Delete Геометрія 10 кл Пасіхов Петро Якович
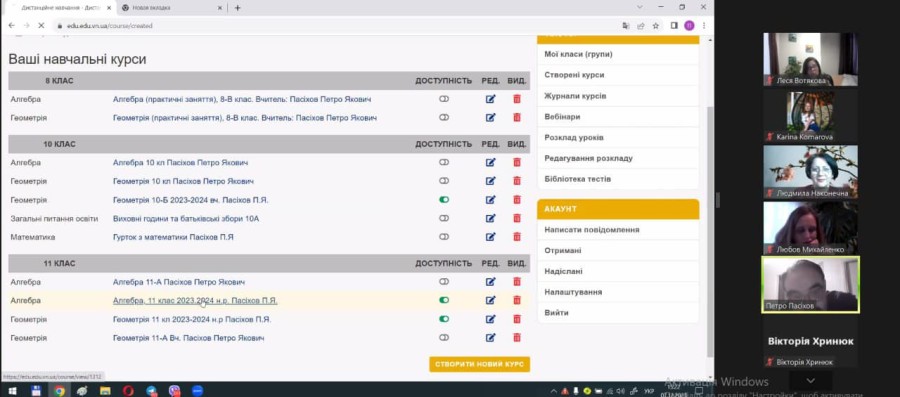 tap(517, 181)
